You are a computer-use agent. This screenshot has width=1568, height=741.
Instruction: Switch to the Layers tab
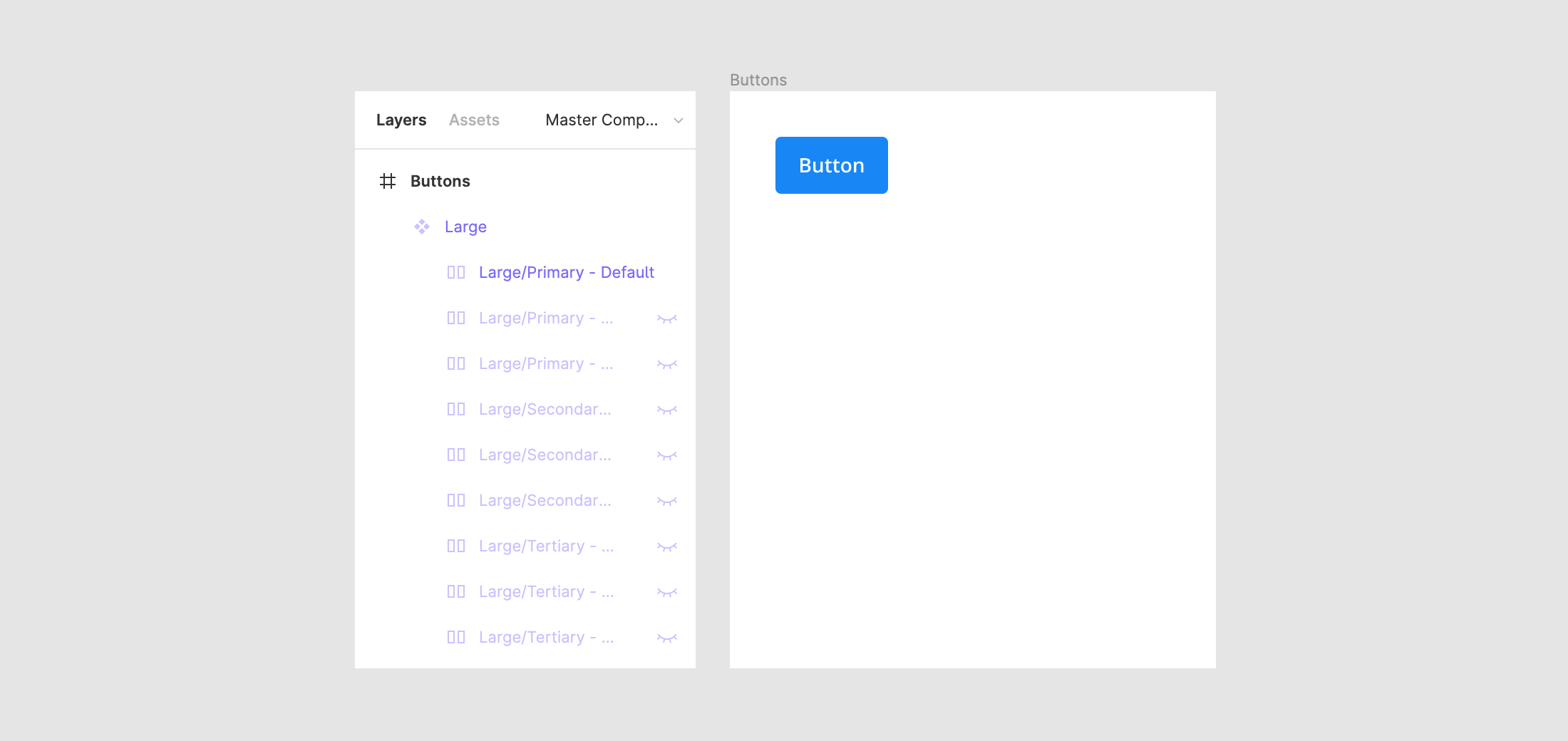coord(401,120)
